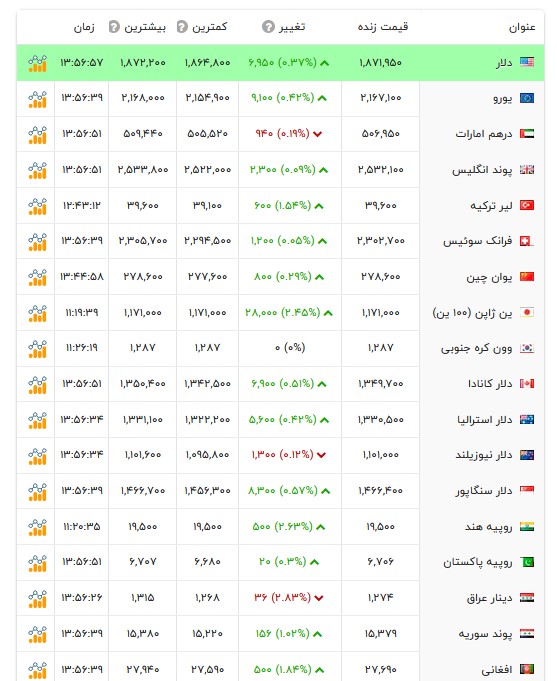The height and width of the screenshot is (681, 557).
Task: Open the وون کره جنوبی currency link
Action: 477,349
